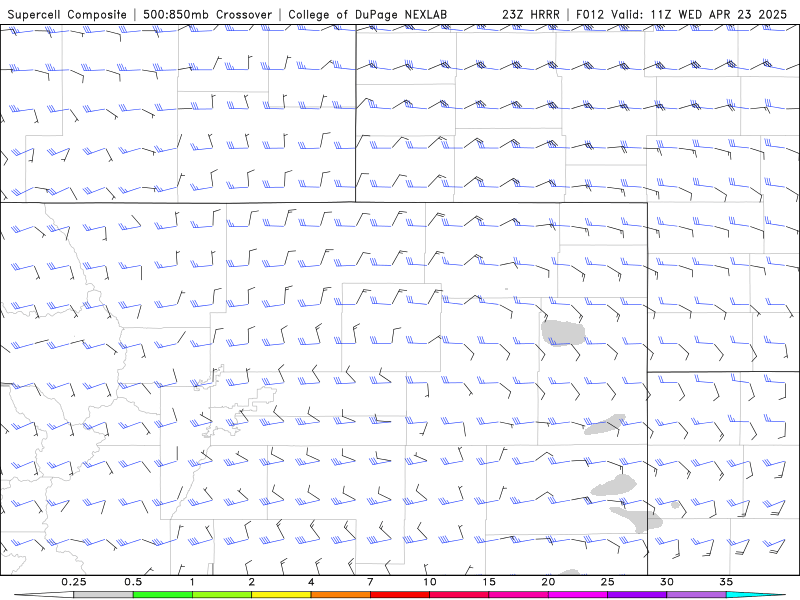Pick the yellow swatch between 2 and 4
The height and width of the screenshot is (600, 800).
tap(281, 595)
